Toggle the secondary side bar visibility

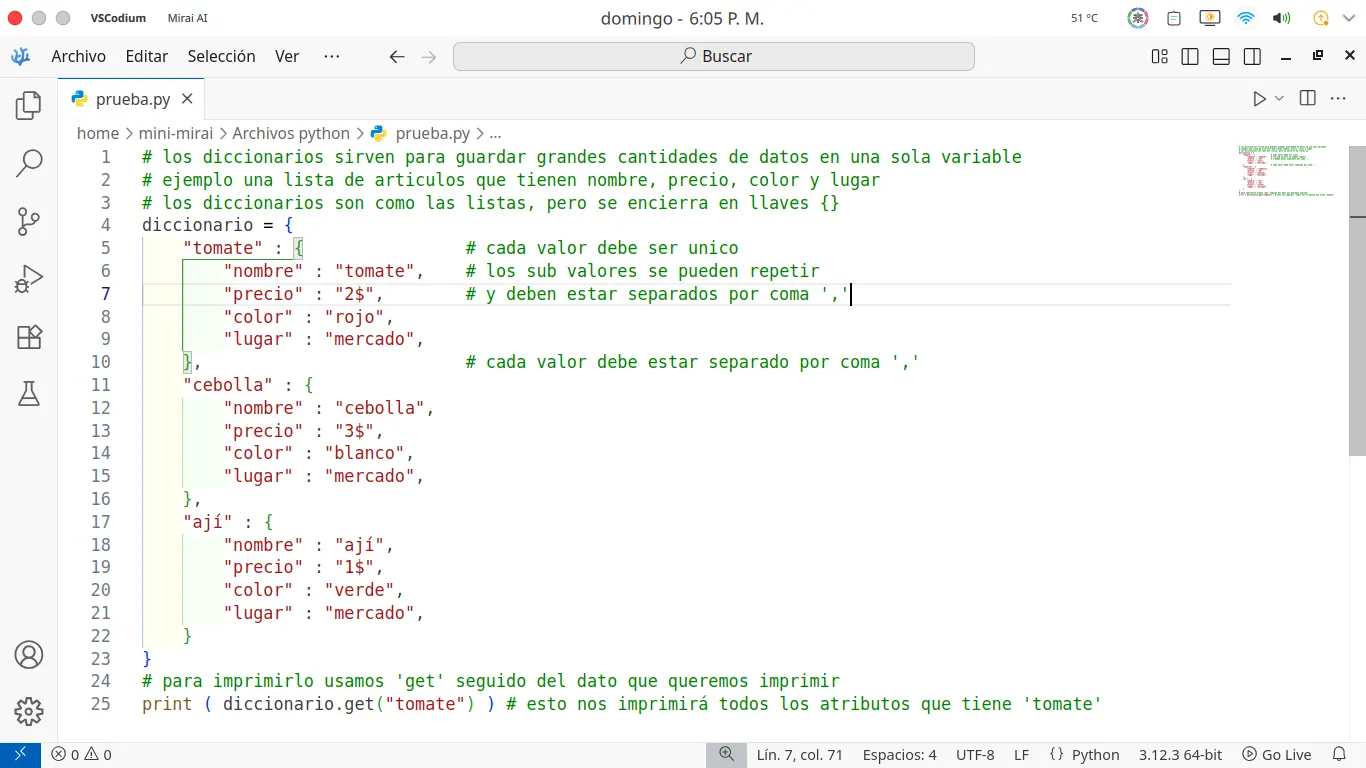(x=1252, y=57)
